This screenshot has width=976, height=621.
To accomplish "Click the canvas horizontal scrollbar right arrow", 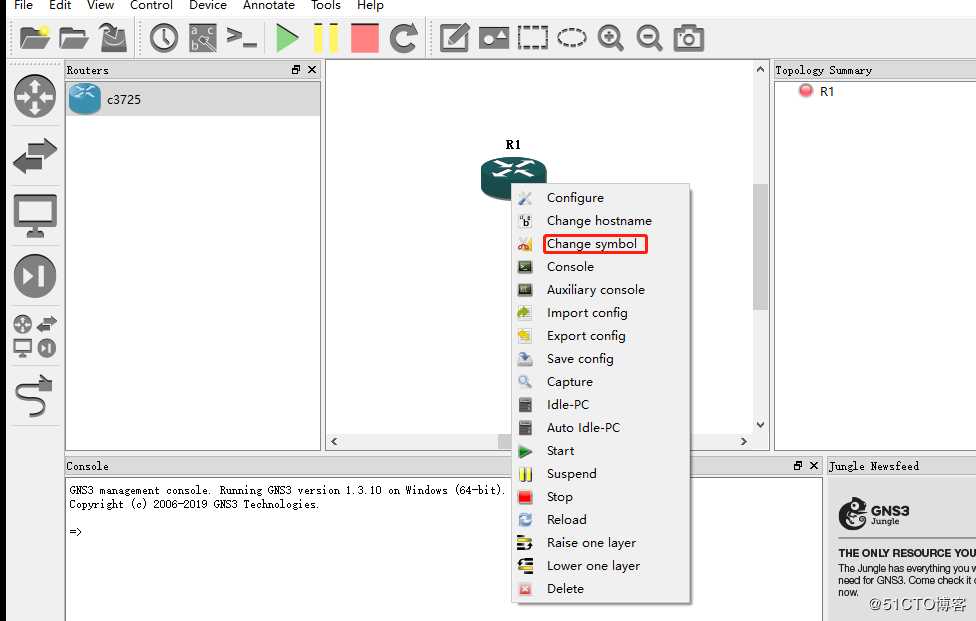I will click(x=743, y=441).
